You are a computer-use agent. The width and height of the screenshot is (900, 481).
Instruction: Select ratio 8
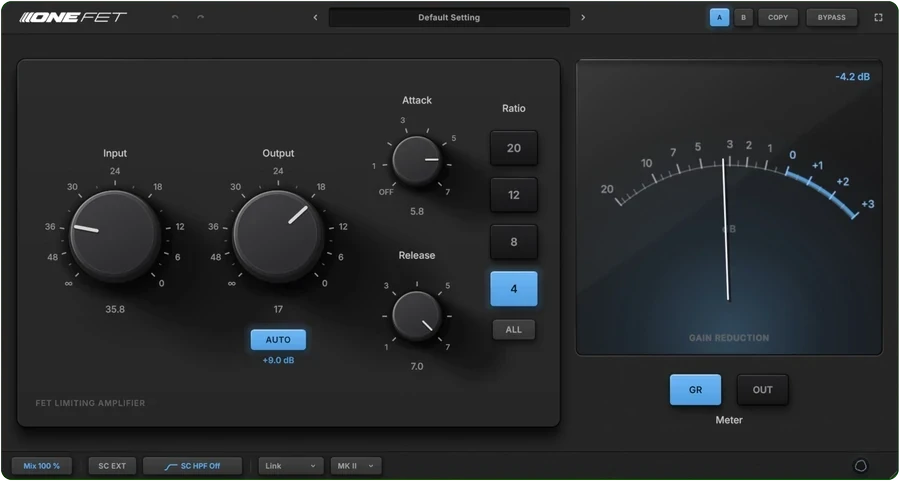tap(514, 242)
